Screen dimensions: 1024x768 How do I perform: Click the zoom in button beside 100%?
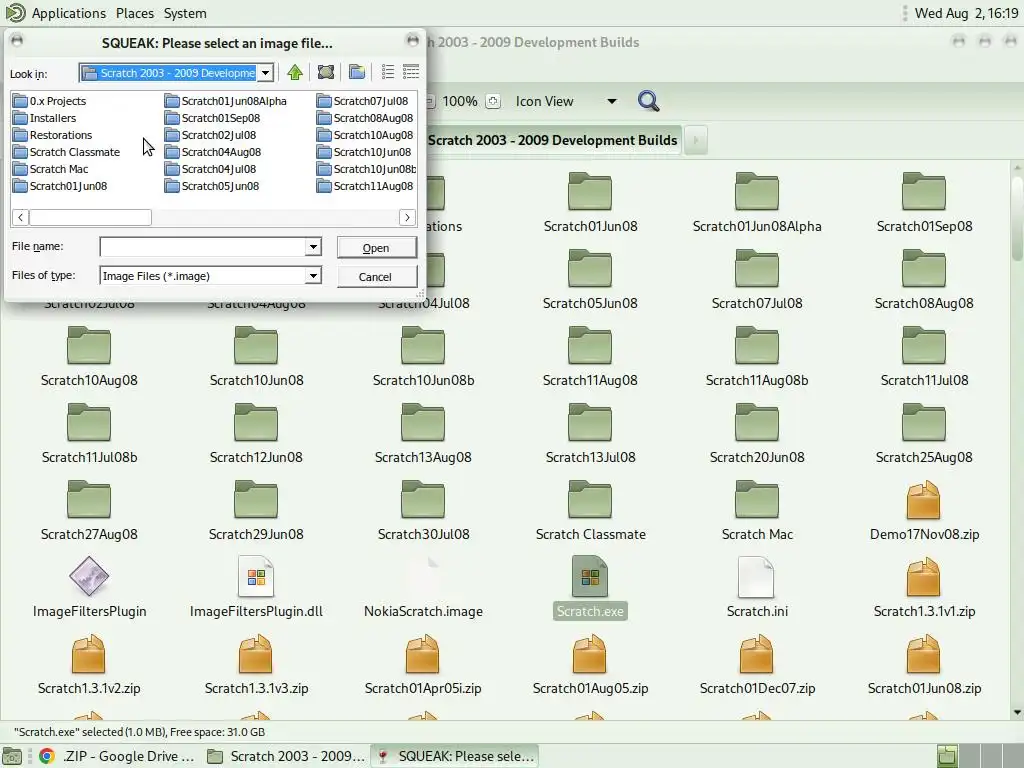(x=493, y=101)
